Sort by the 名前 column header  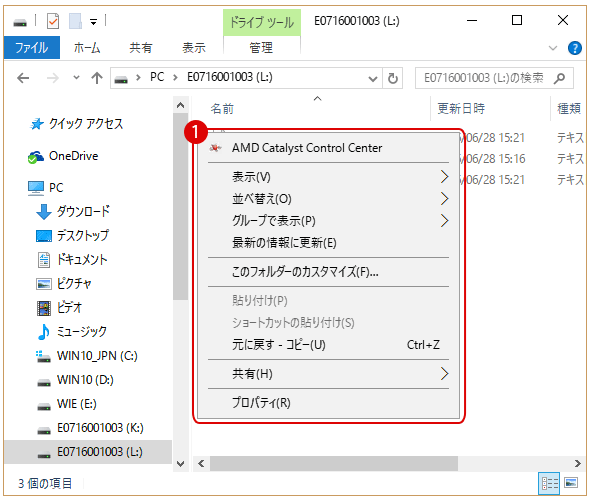(222, 109)
